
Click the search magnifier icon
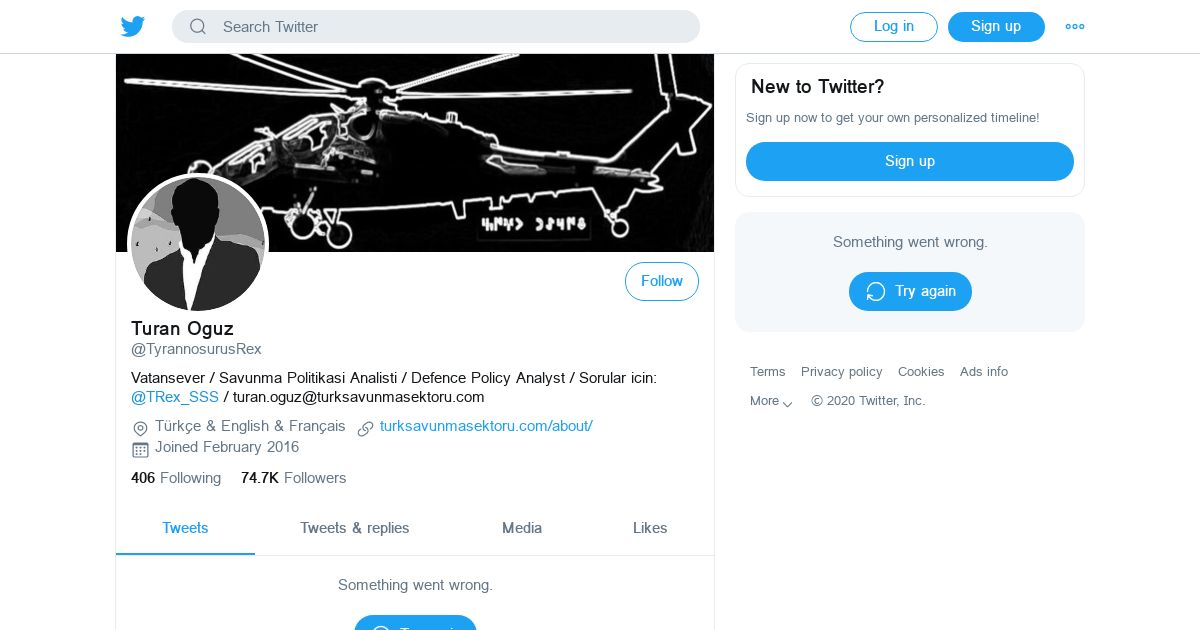coord(198,27)
